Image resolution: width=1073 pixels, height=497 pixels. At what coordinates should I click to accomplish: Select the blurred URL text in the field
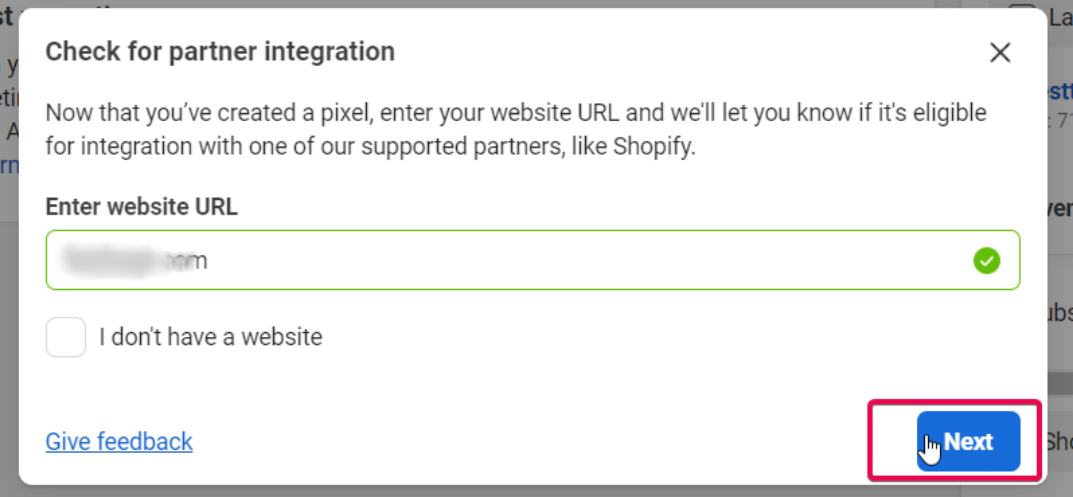[x=133, y=261]
